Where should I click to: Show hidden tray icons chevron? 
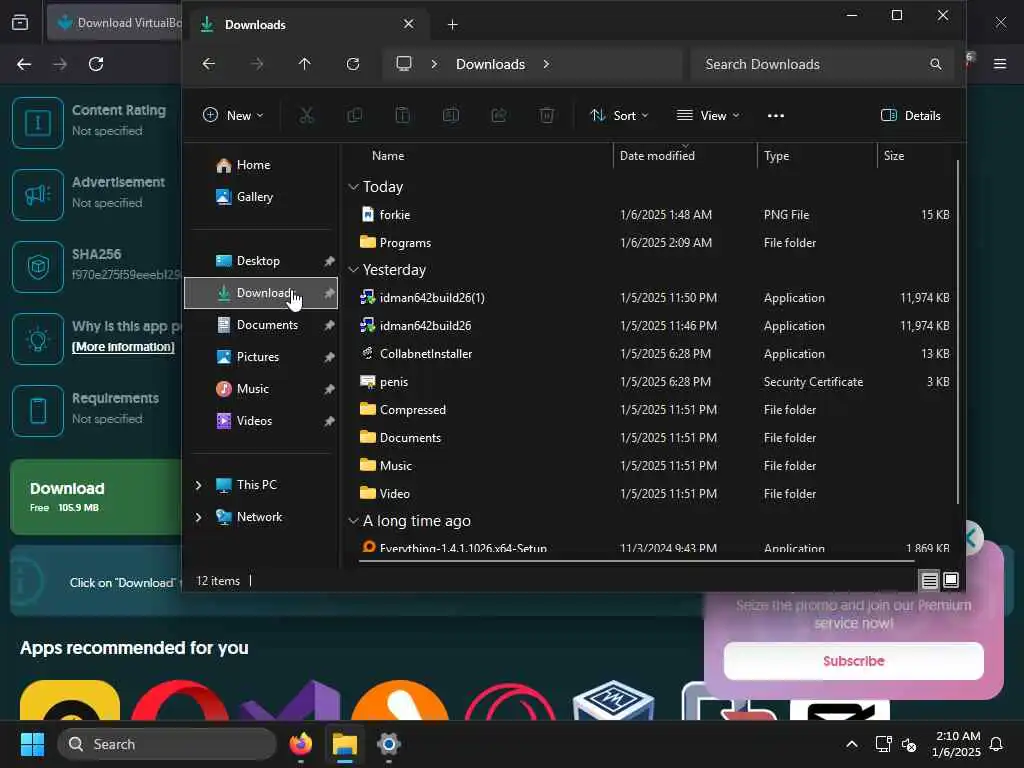[852, 744]
